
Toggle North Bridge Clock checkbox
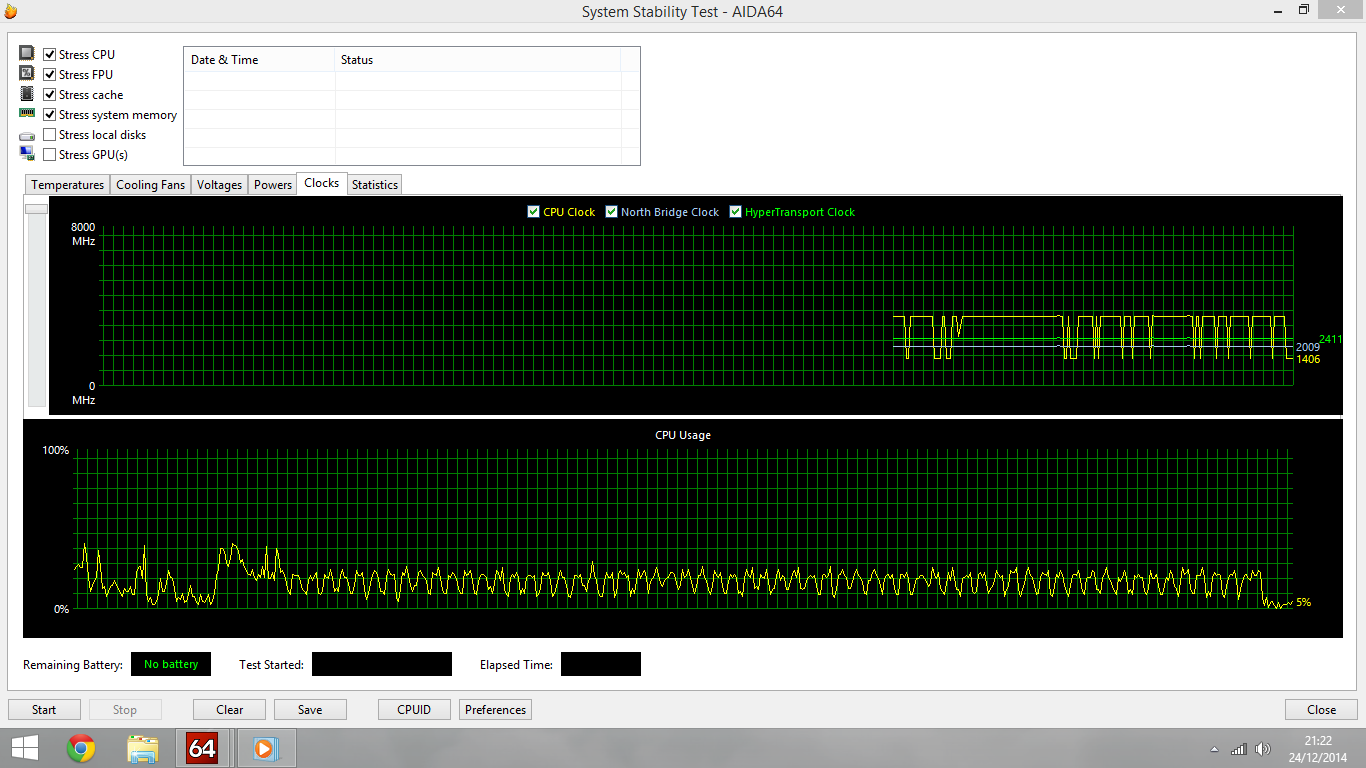tap(612, 212)
